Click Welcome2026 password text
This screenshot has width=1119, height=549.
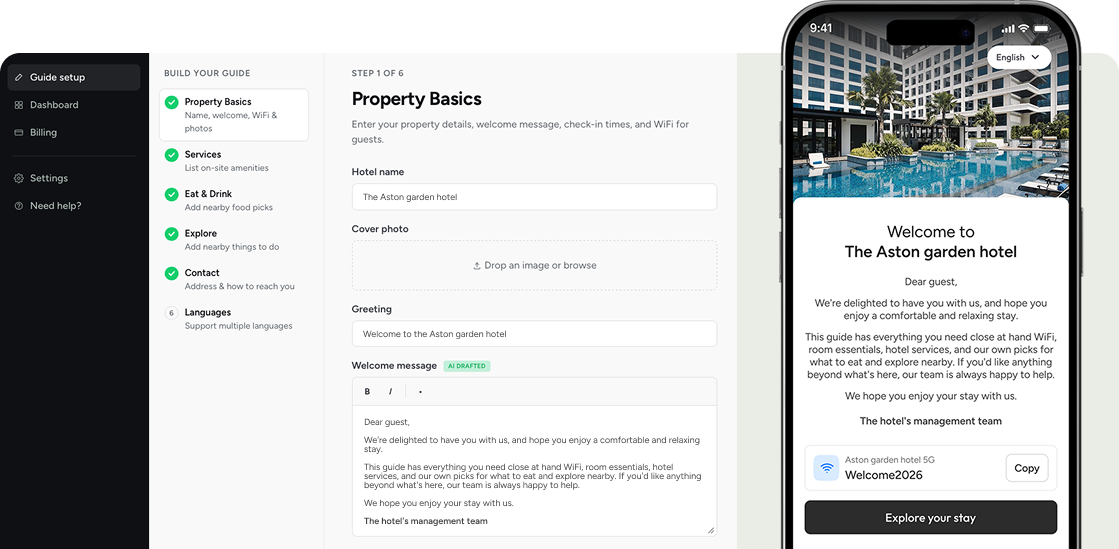(883, 475)
